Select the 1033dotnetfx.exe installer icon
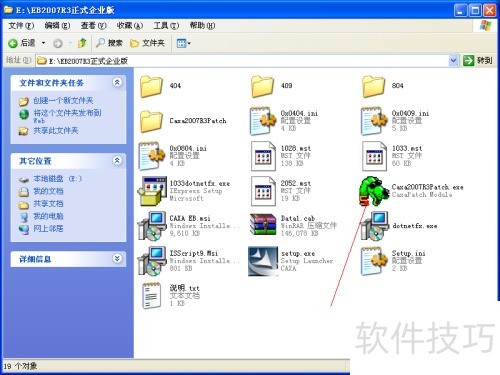The height and width of the screenshot is (375, 500). click(x=152, y=191)
